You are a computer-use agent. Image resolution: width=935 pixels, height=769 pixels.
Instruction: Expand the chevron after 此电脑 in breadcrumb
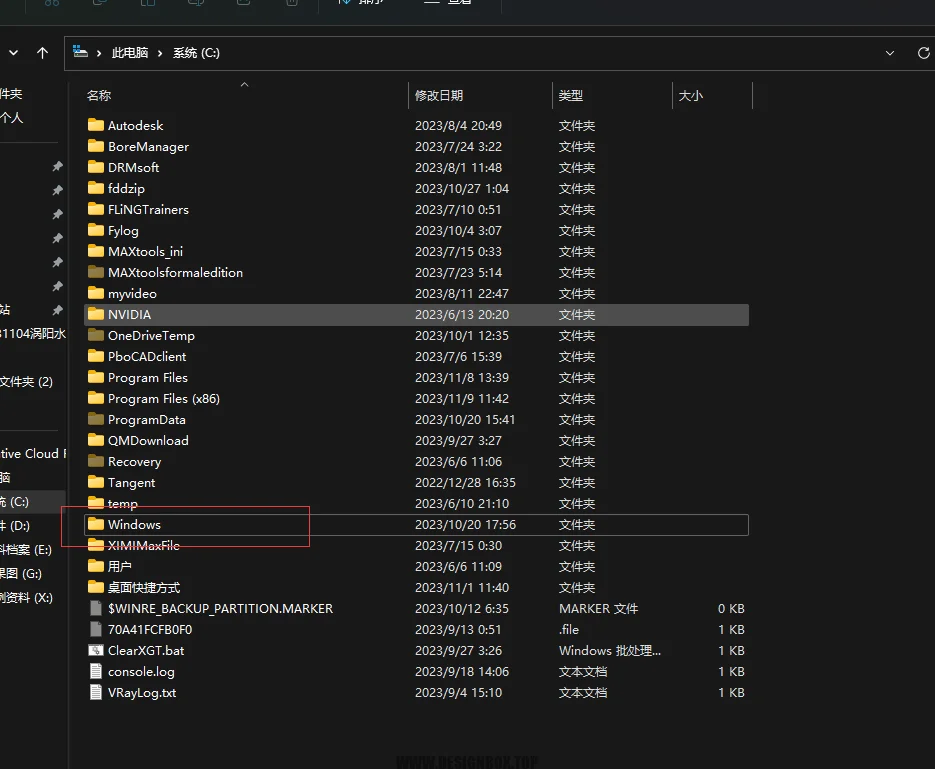click(160, 53)
